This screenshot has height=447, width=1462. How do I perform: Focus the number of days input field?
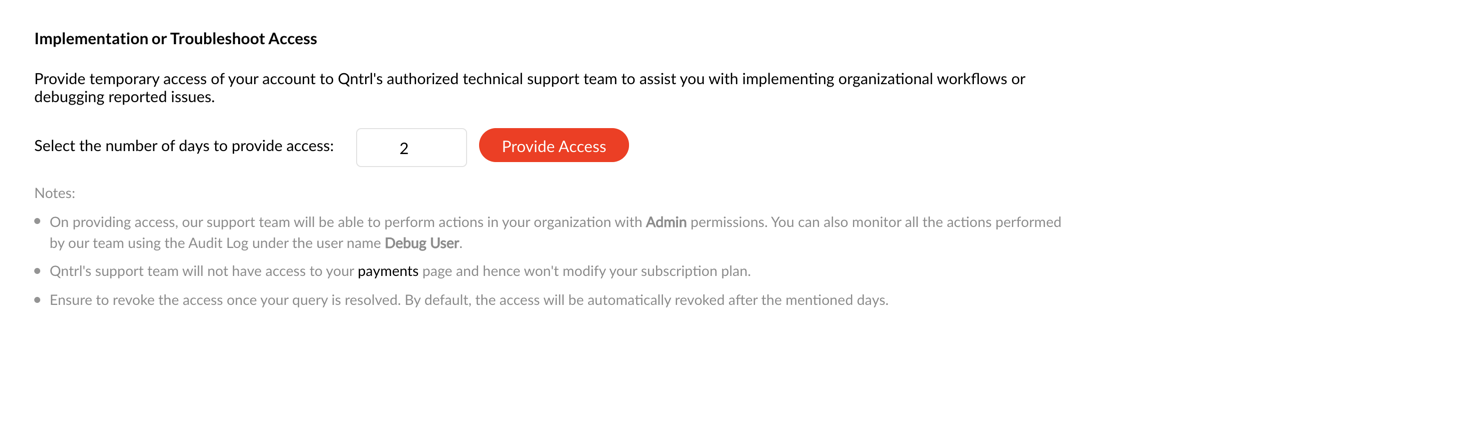click(x=411, y=147)
